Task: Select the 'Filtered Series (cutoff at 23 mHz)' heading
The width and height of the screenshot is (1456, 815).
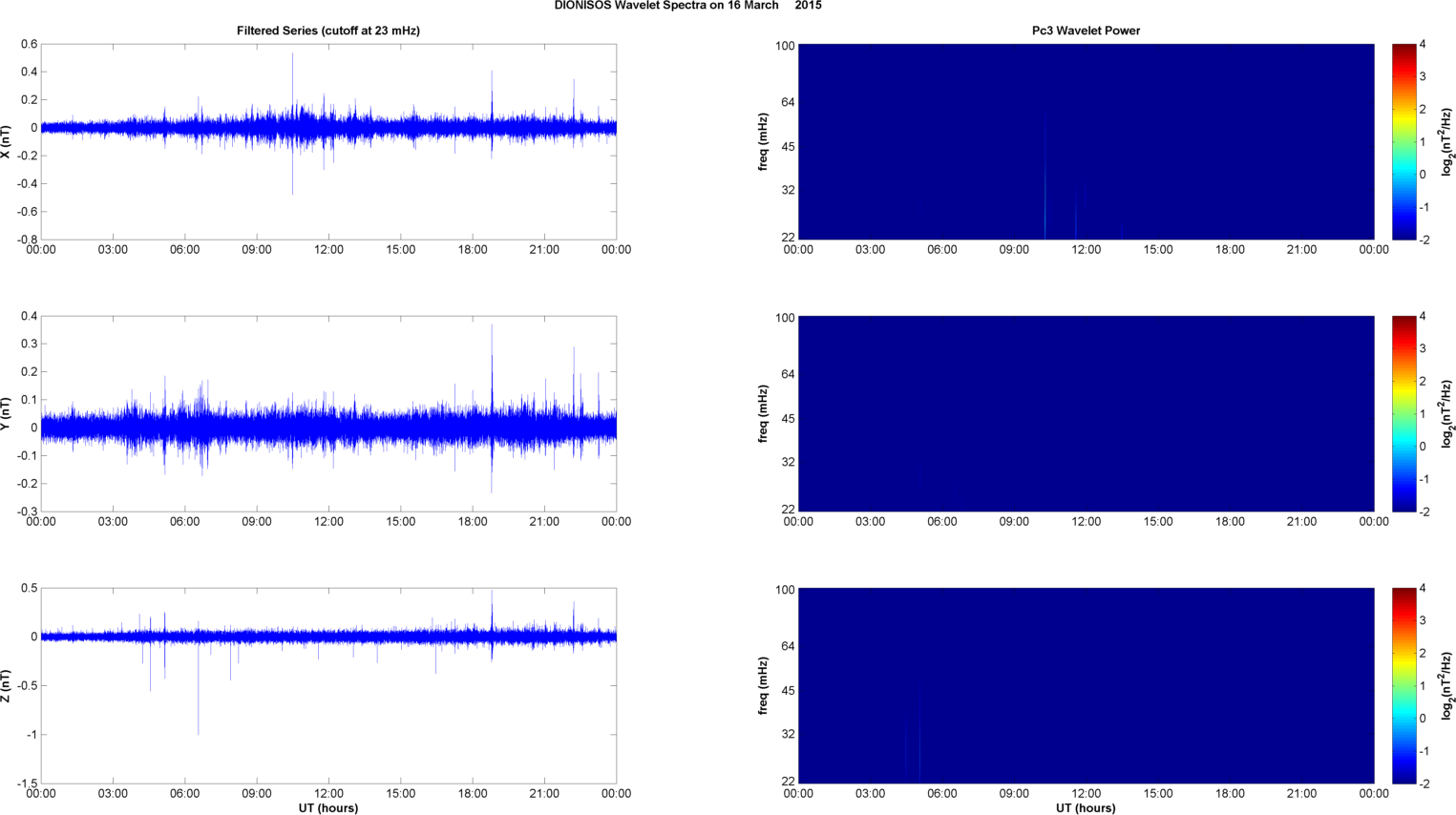Action: [328, 31]
